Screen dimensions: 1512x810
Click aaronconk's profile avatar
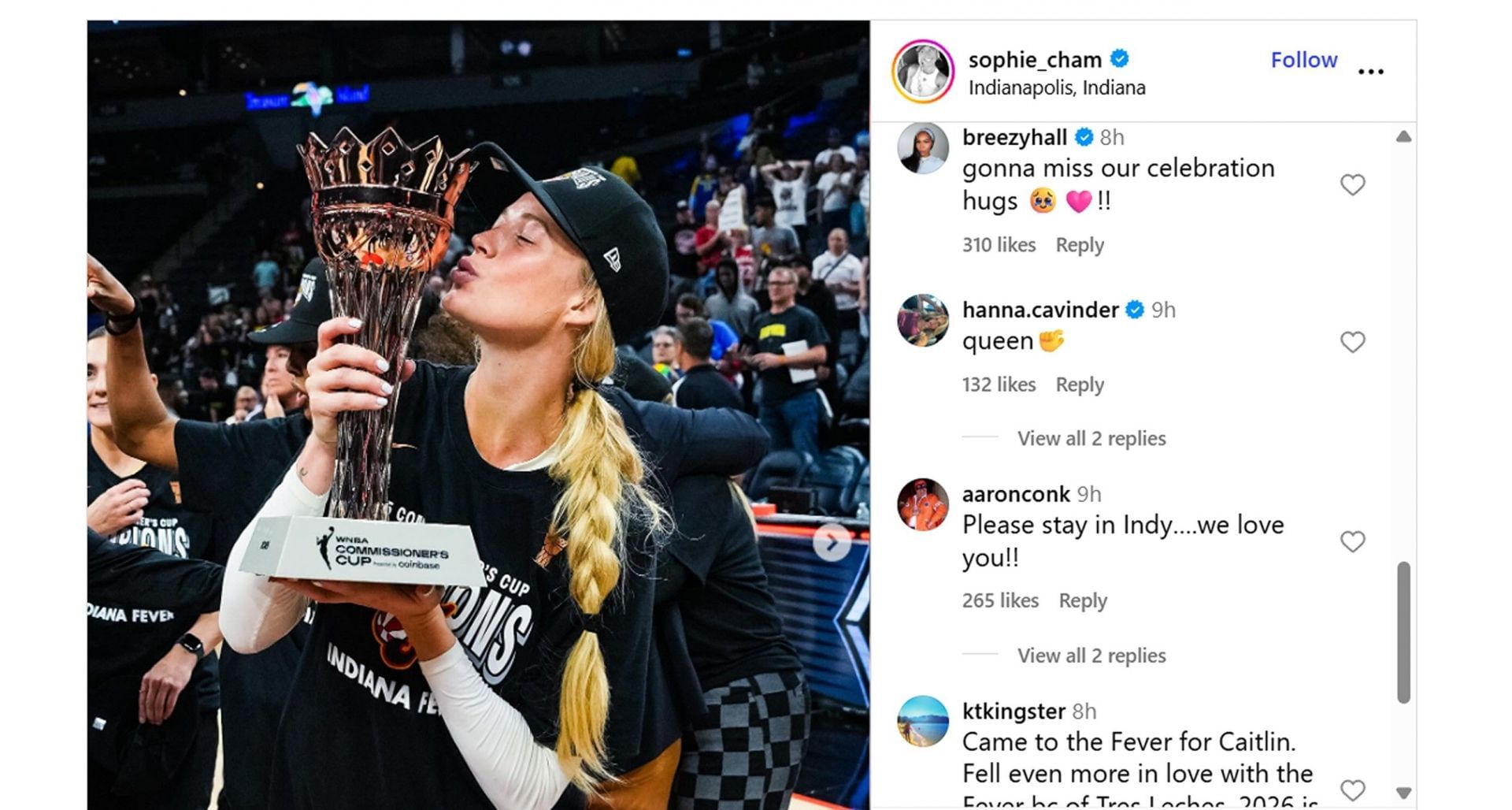click(x=922, y=504)
